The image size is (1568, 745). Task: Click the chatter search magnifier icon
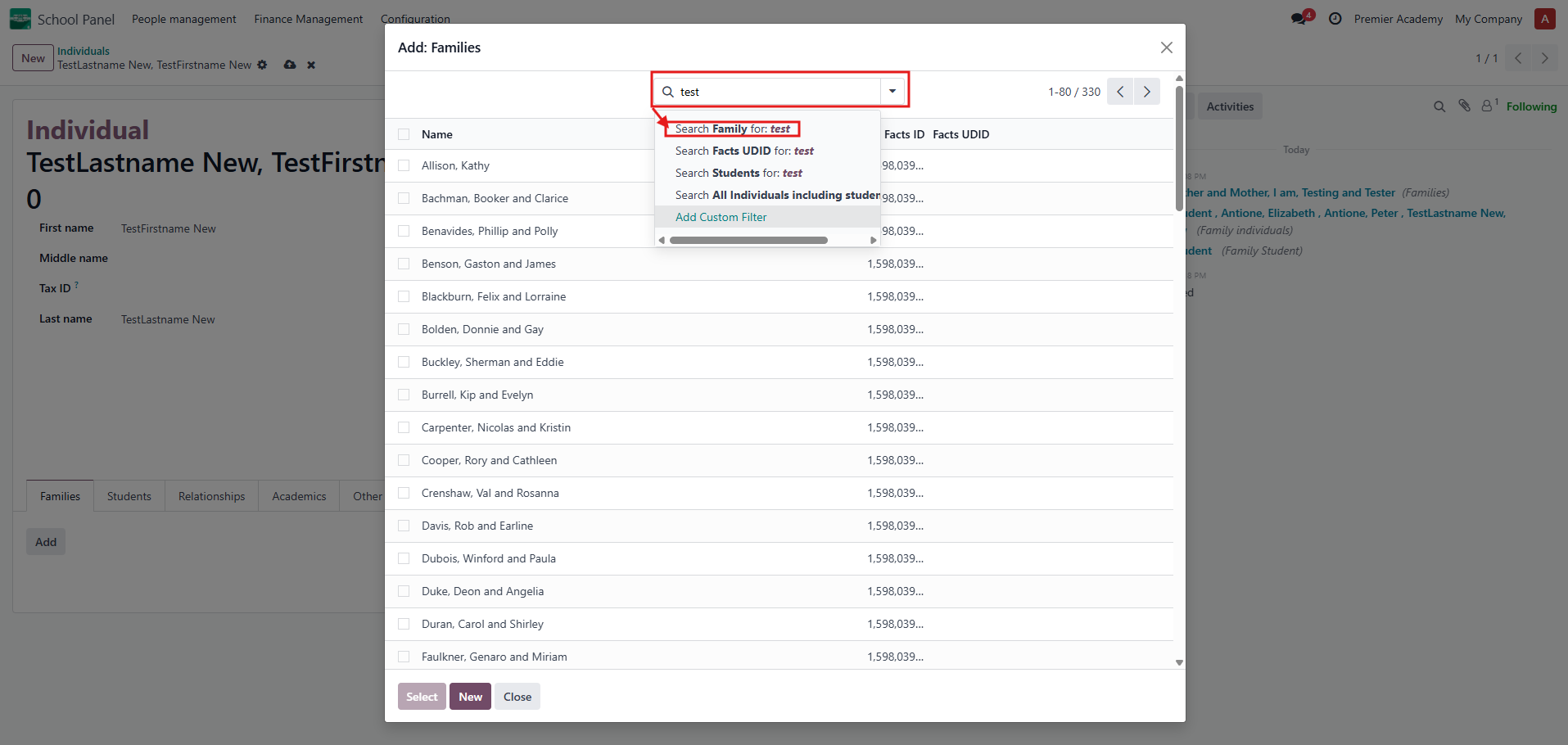tap(1439, 106)
